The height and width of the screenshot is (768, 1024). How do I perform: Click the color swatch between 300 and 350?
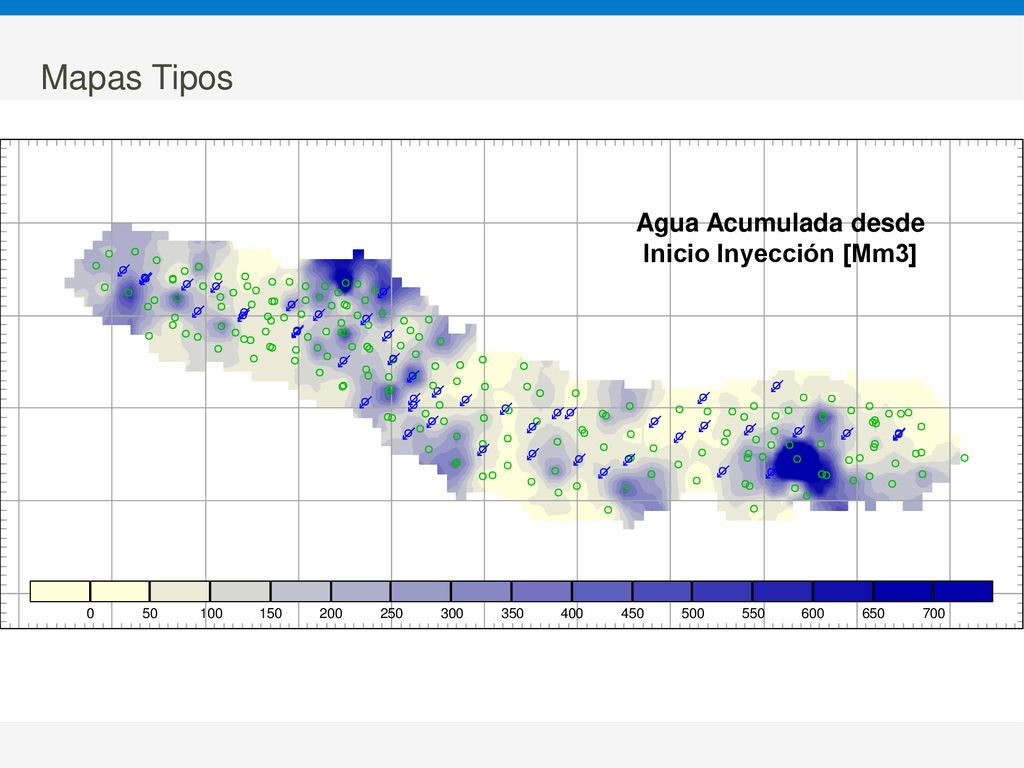[x=481, y=591]
